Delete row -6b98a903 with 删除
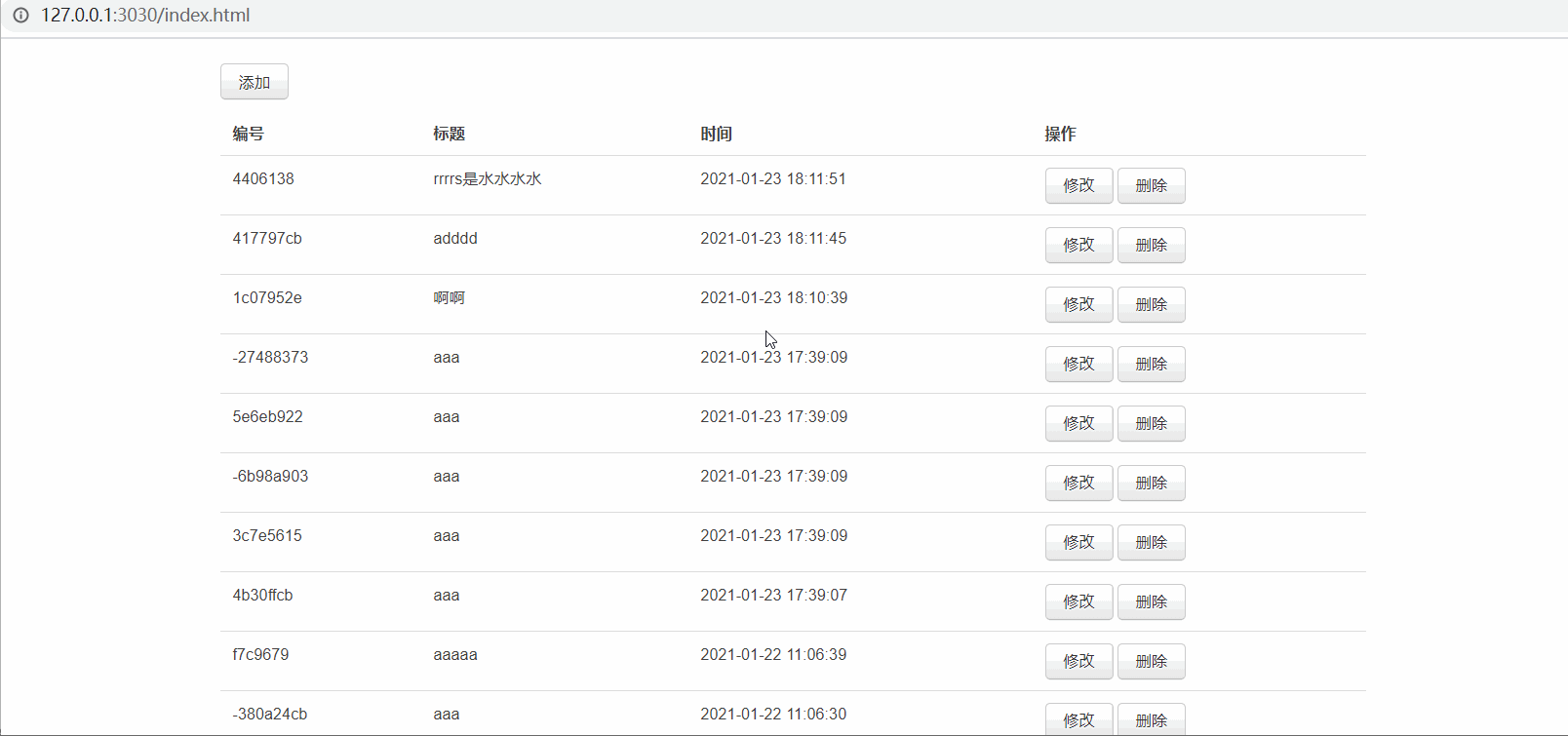 [x=1152, y=483]
